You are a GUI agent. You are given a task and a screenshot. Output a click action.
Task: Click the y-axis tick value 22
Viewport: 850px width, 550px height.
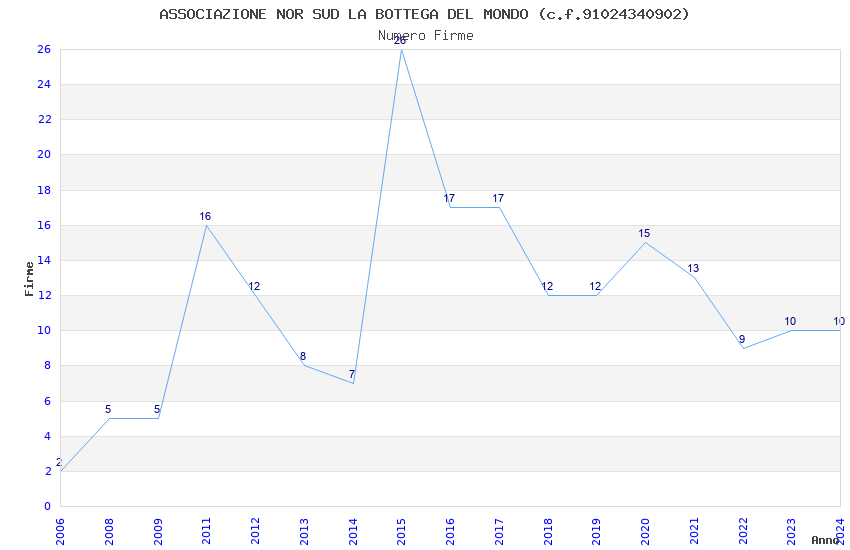pos(44,119)
